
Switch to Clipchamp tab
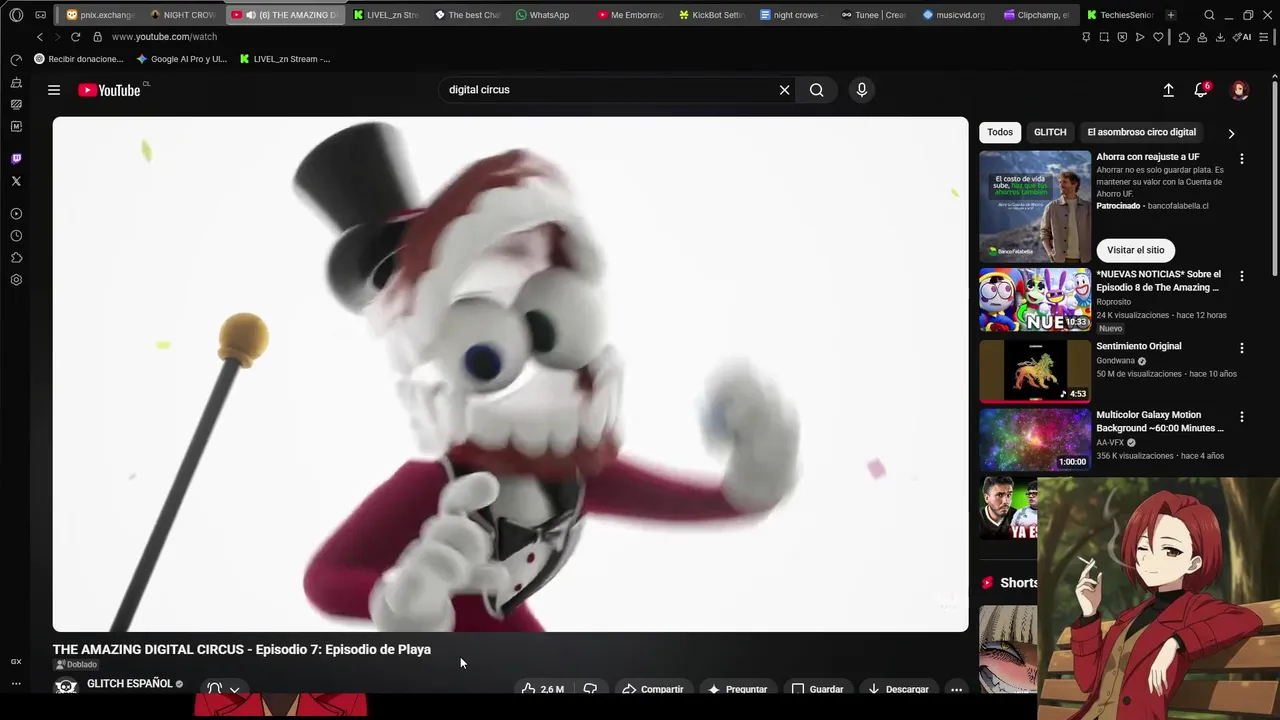[1036, 15]
